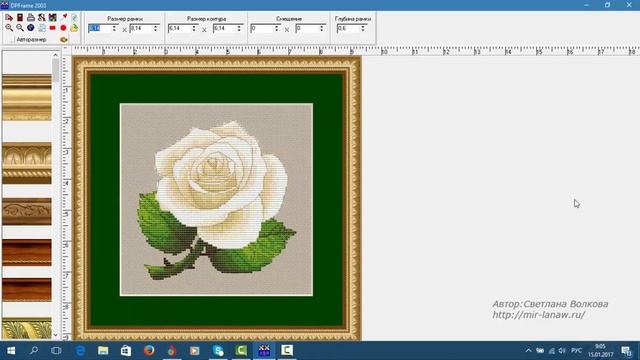Select the red rectangle shape icon
This screenshot has width=640, height=360.
pos(52,28)
